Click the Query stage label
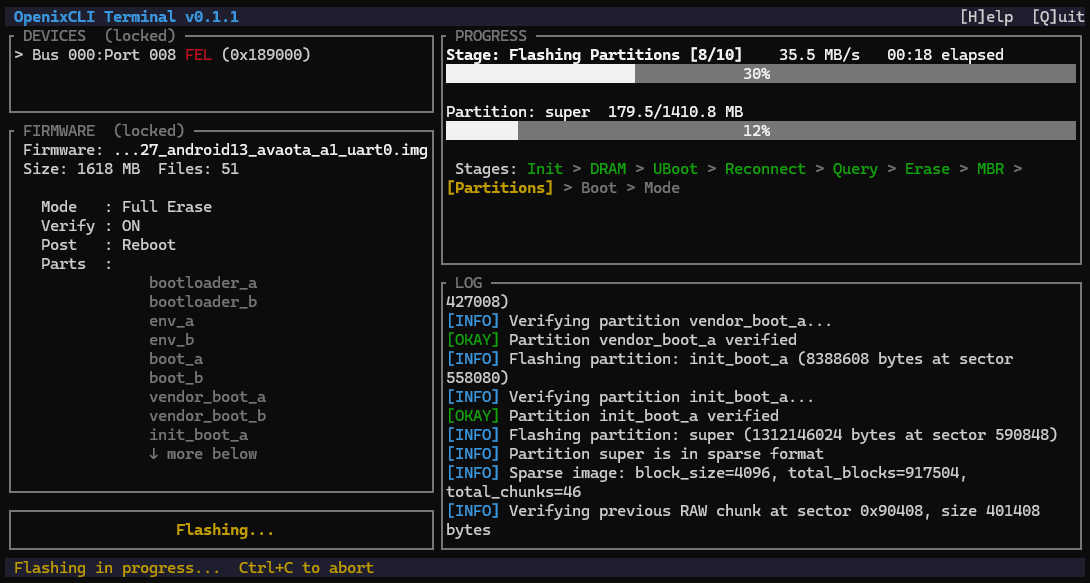 [x=855, y=169]
